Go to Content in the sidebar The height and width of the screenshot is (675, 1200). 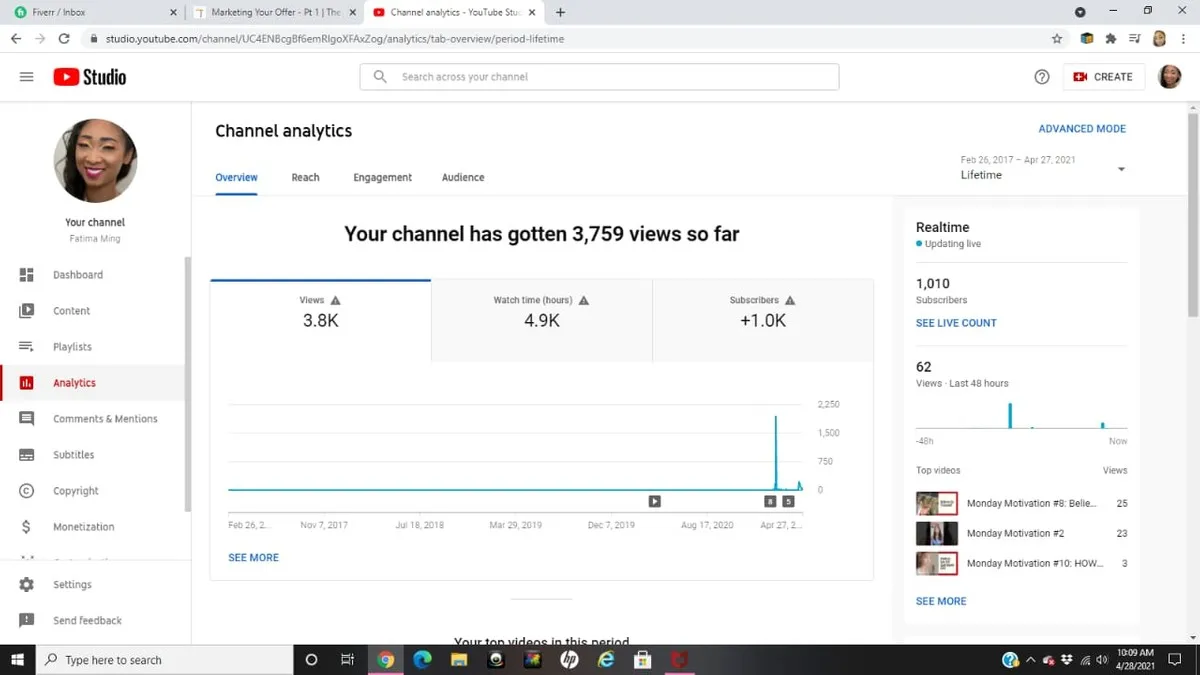71,311
